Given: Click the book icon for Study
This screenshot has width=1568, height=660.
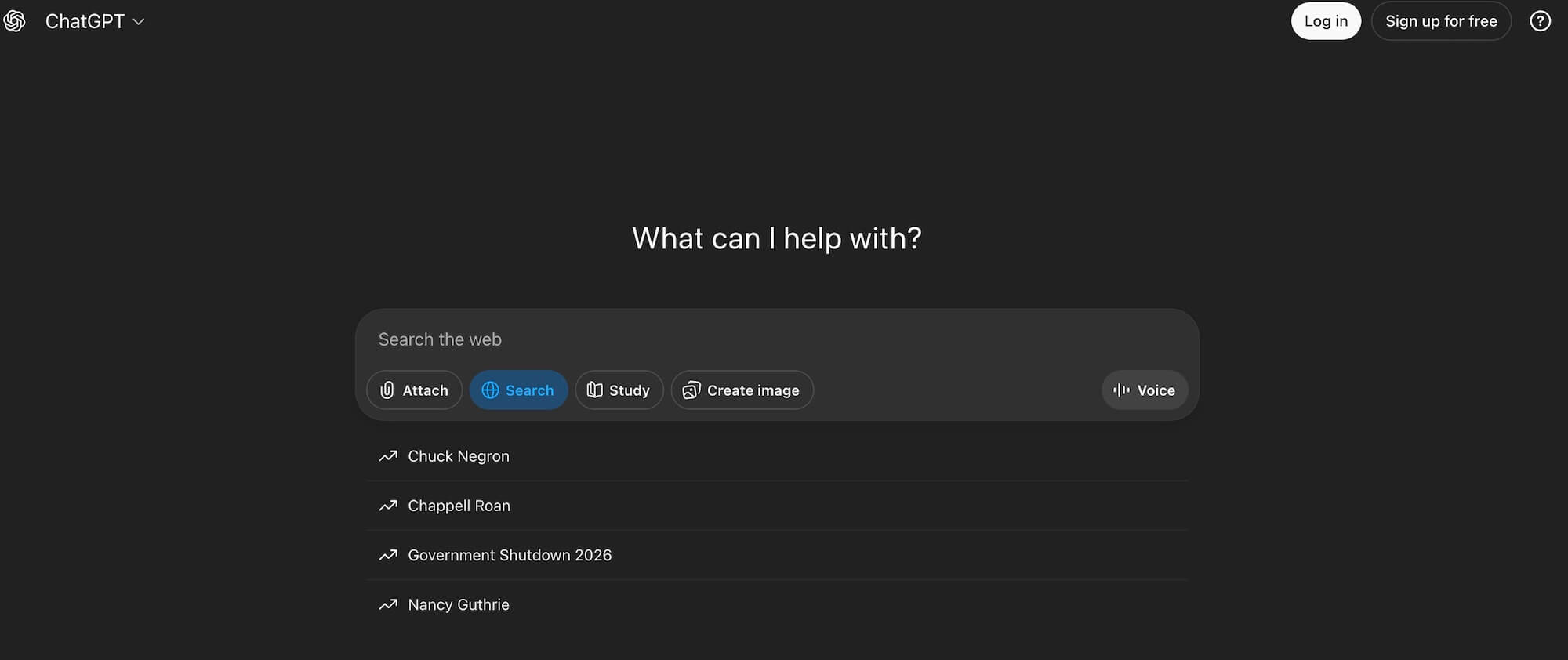Looking at the screenshot, I should [x=595, y=390].
